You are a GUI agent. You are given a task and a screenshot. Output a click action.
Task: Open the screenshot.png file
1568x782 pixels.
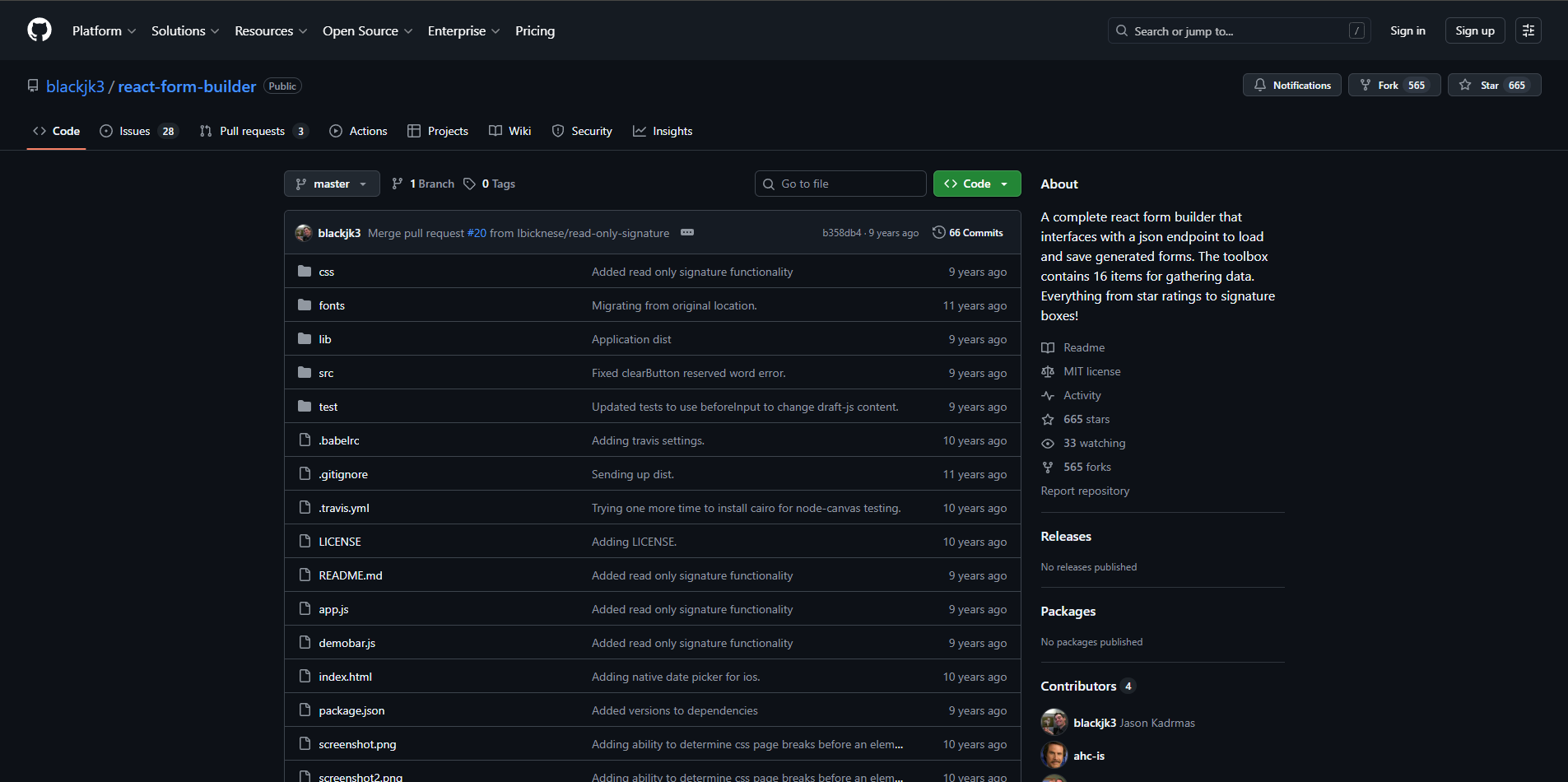(357, 744)
